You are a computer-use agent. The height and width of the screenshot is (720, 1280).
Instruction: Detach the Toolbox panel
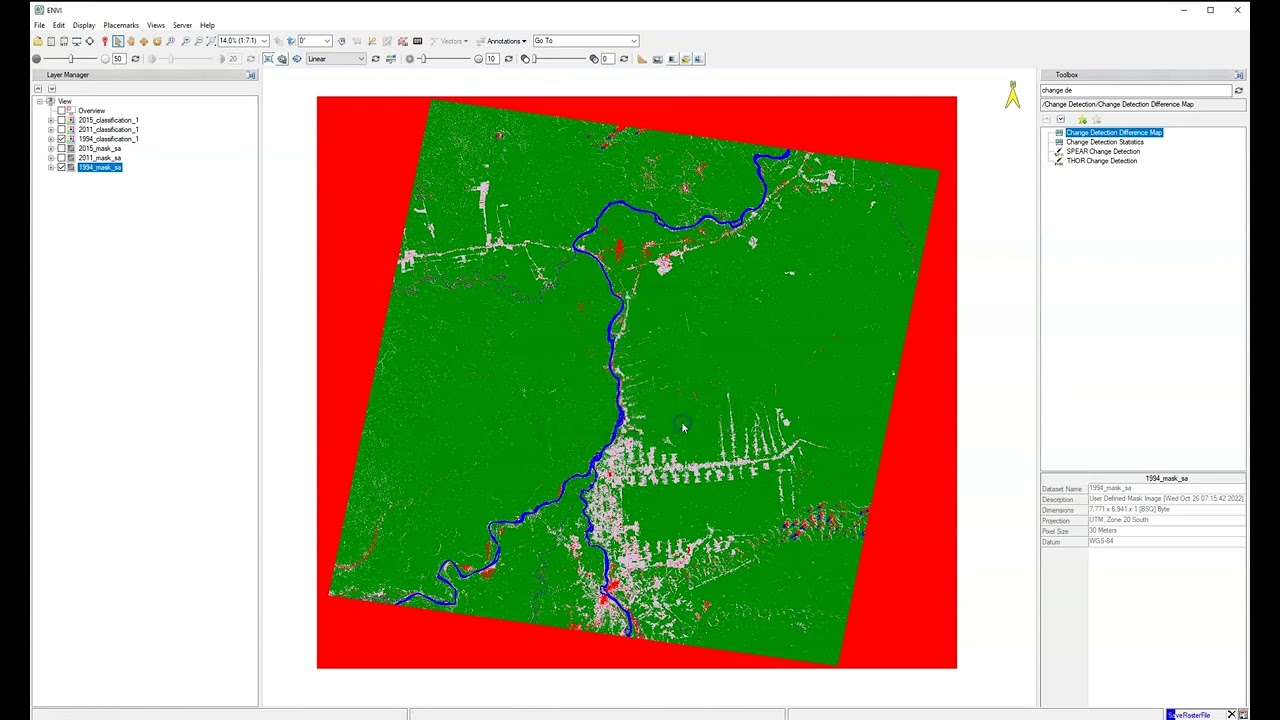[1239, 75]
